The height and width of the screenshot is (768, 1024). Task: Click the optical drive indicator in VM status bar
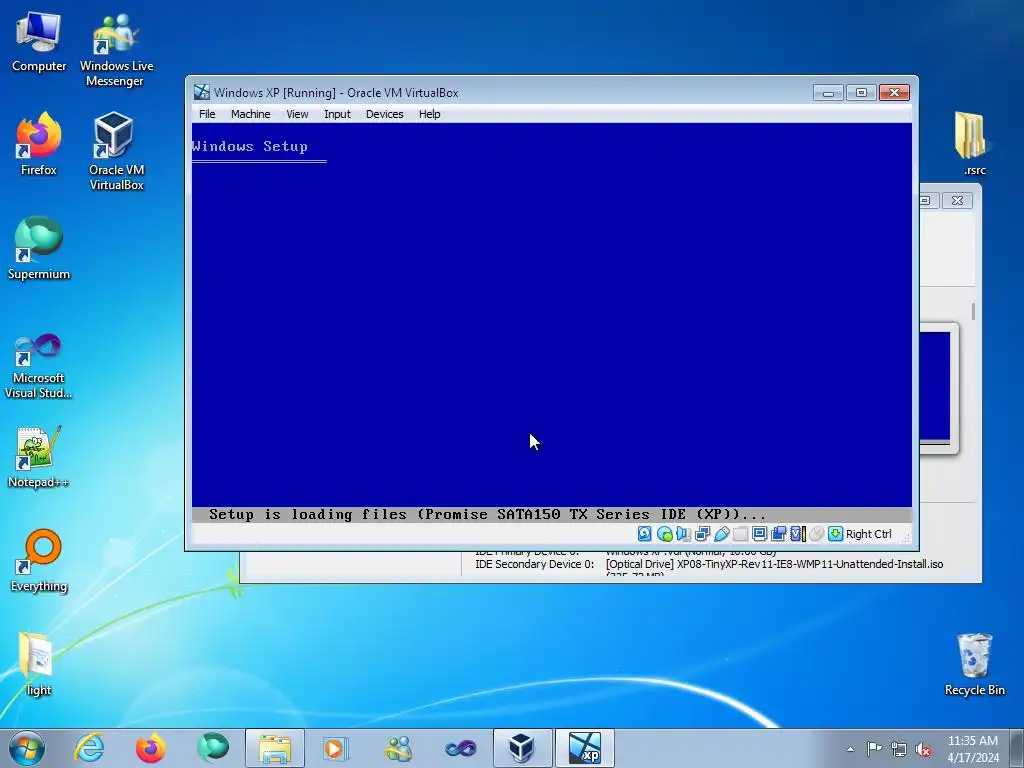tap(665, 534)
